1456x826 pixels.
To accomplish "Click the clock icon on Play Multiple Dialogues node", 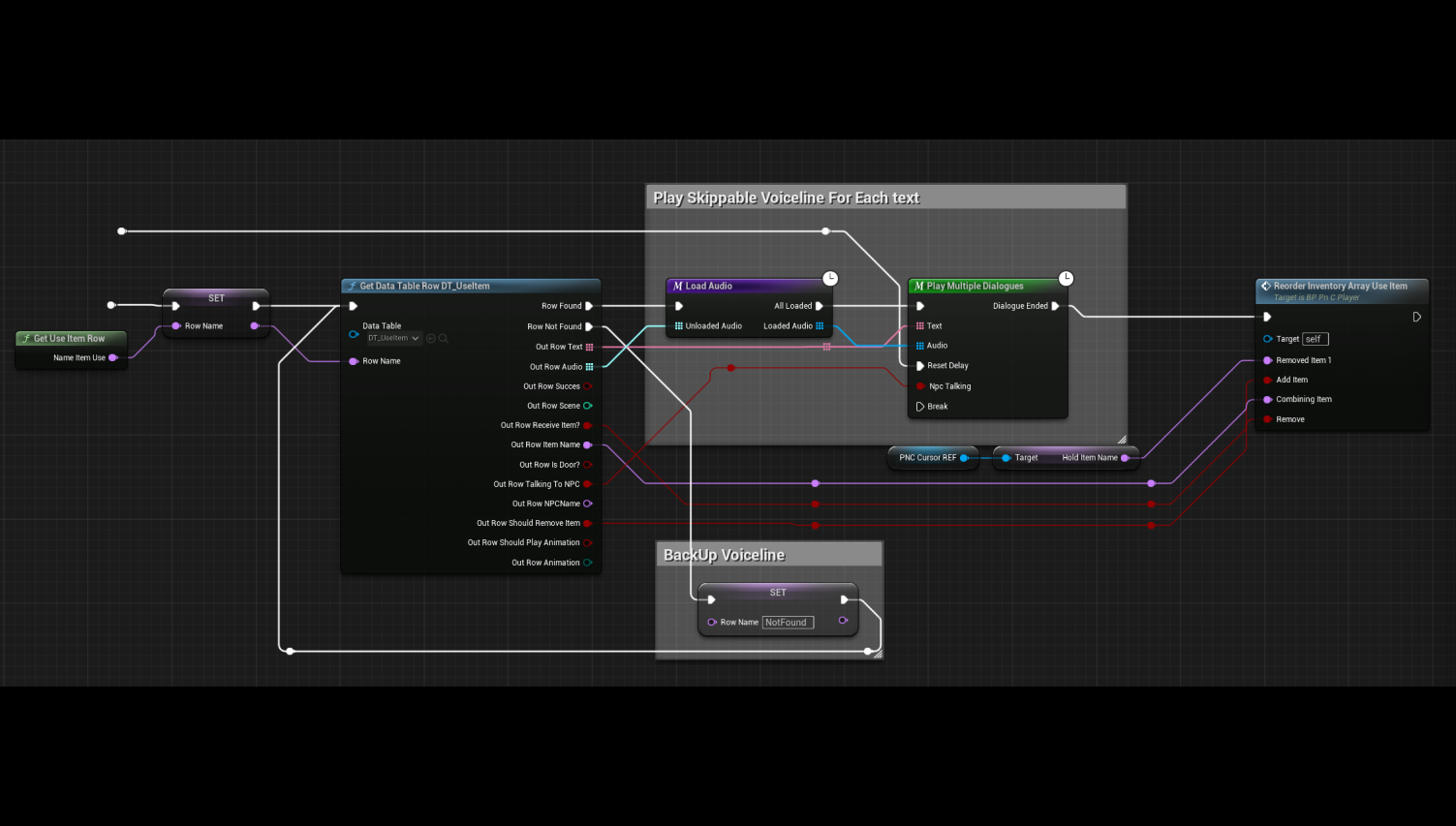I will (x=1066, y=279).
